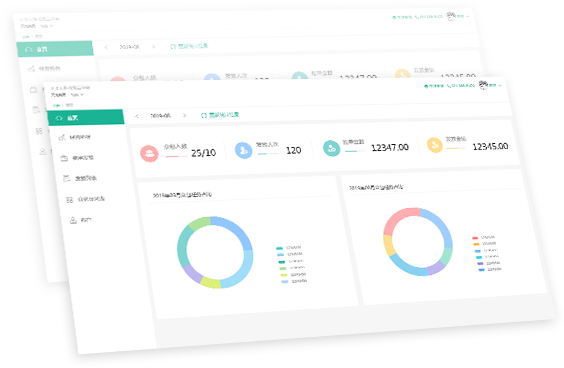Go to previous month with left arrow before 2019-06
Viewport: 564px width, 368px height.
(137, 116)
